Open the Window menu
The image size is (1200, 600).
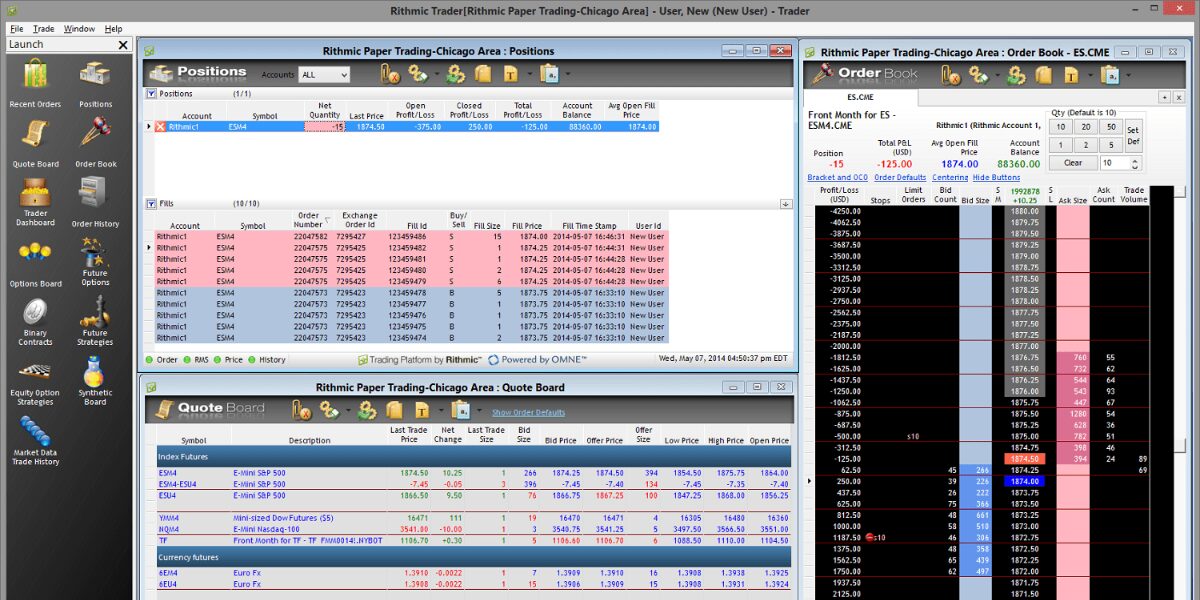pyautogui.click(x=79, y=29)
